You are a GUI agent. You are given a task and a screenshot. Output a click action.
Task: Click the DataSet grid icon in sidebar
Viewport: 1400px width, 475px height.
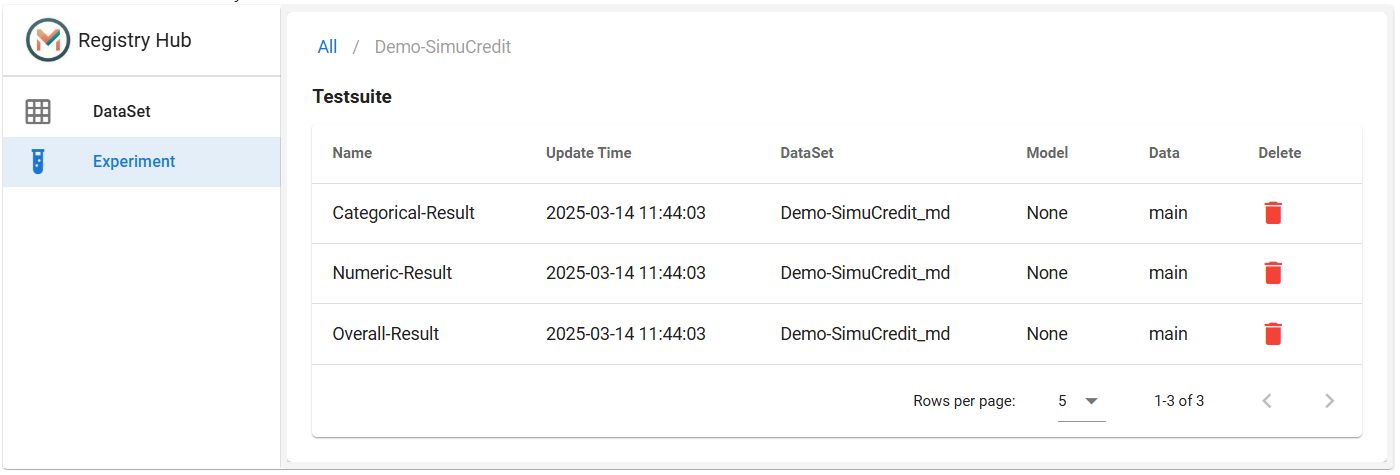pos(38,112)
